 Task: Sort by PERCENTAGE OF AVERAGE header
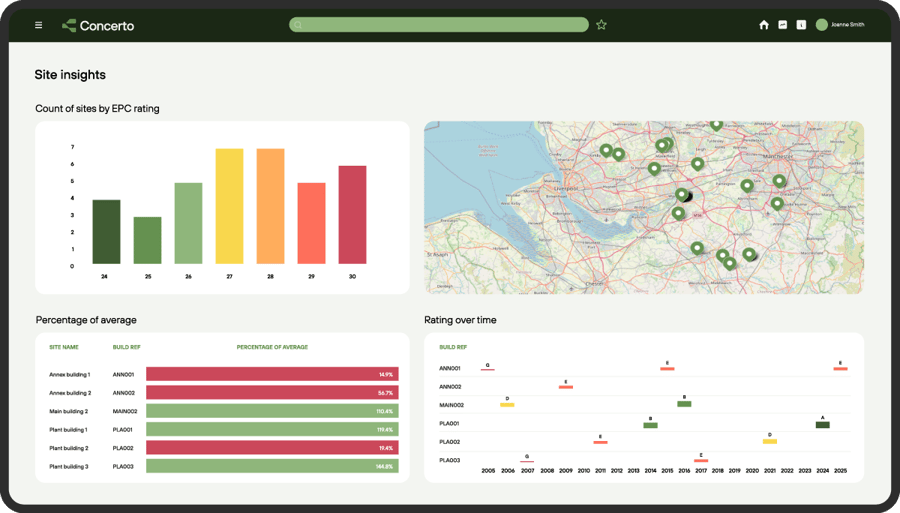pyautogui.click(x=272, y=347)
